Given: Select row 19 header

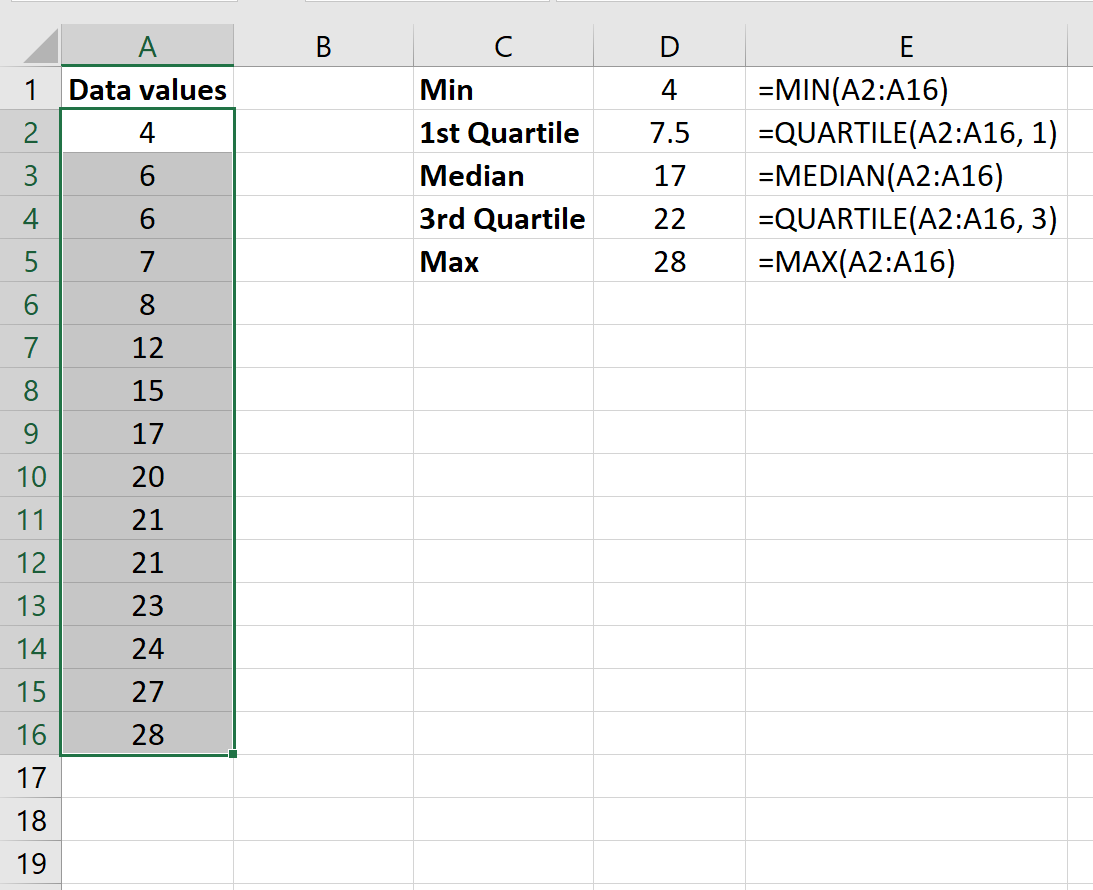Looking at the screenshot, I should [31, 864].
